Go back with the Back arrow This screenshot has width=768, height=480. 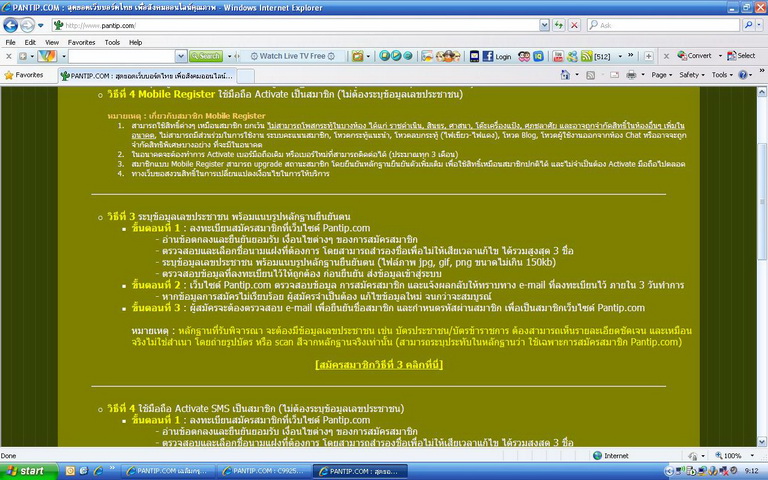11,25
